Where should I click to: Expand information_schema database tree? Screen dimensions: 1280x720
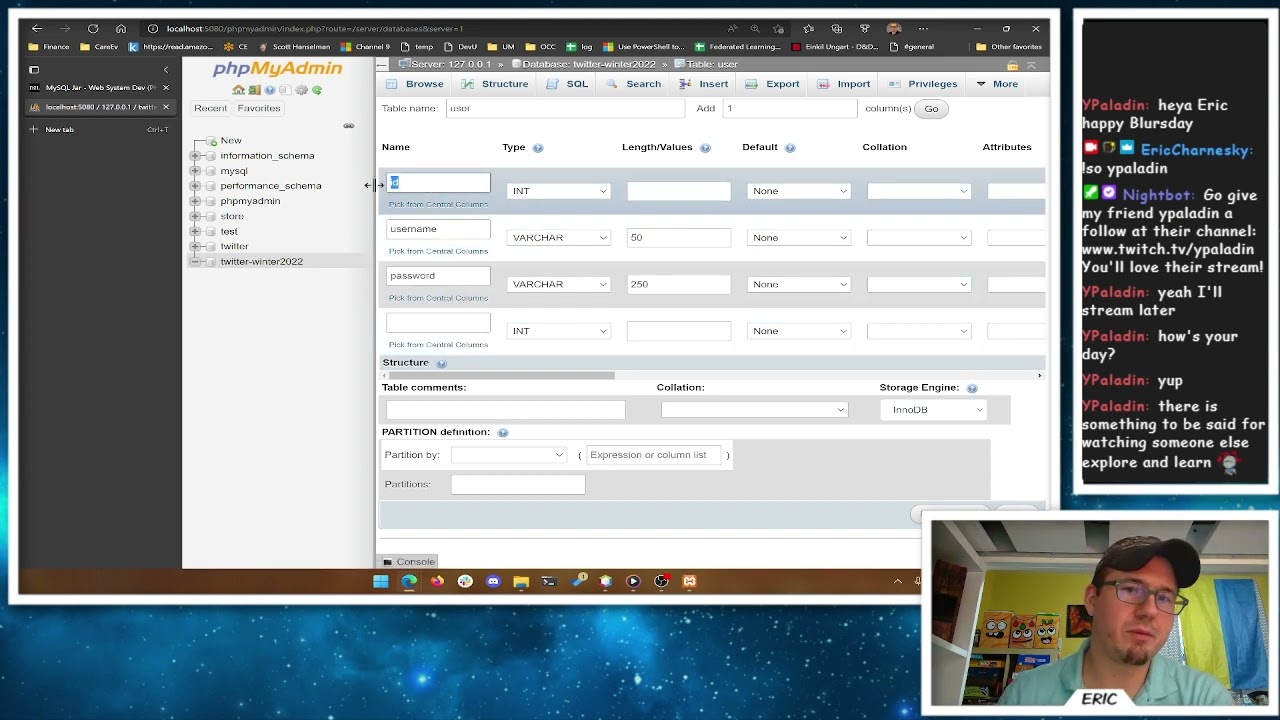point(196,156)
